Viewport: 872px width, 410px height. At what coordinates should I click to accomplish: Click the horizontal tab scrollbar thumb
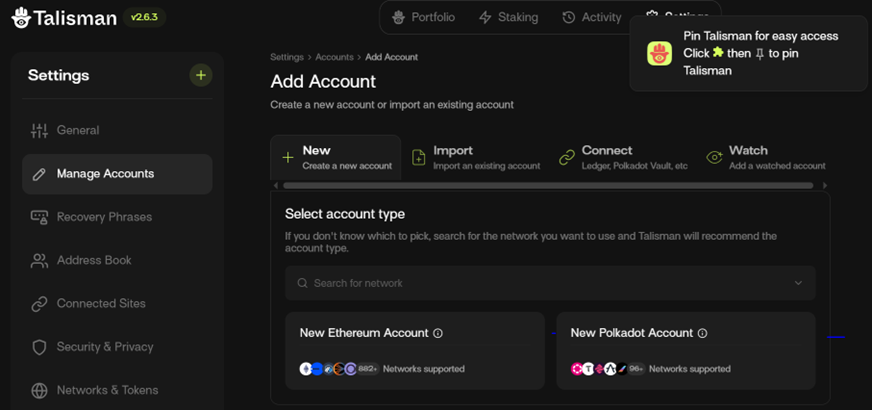click(x=548, y=185)
